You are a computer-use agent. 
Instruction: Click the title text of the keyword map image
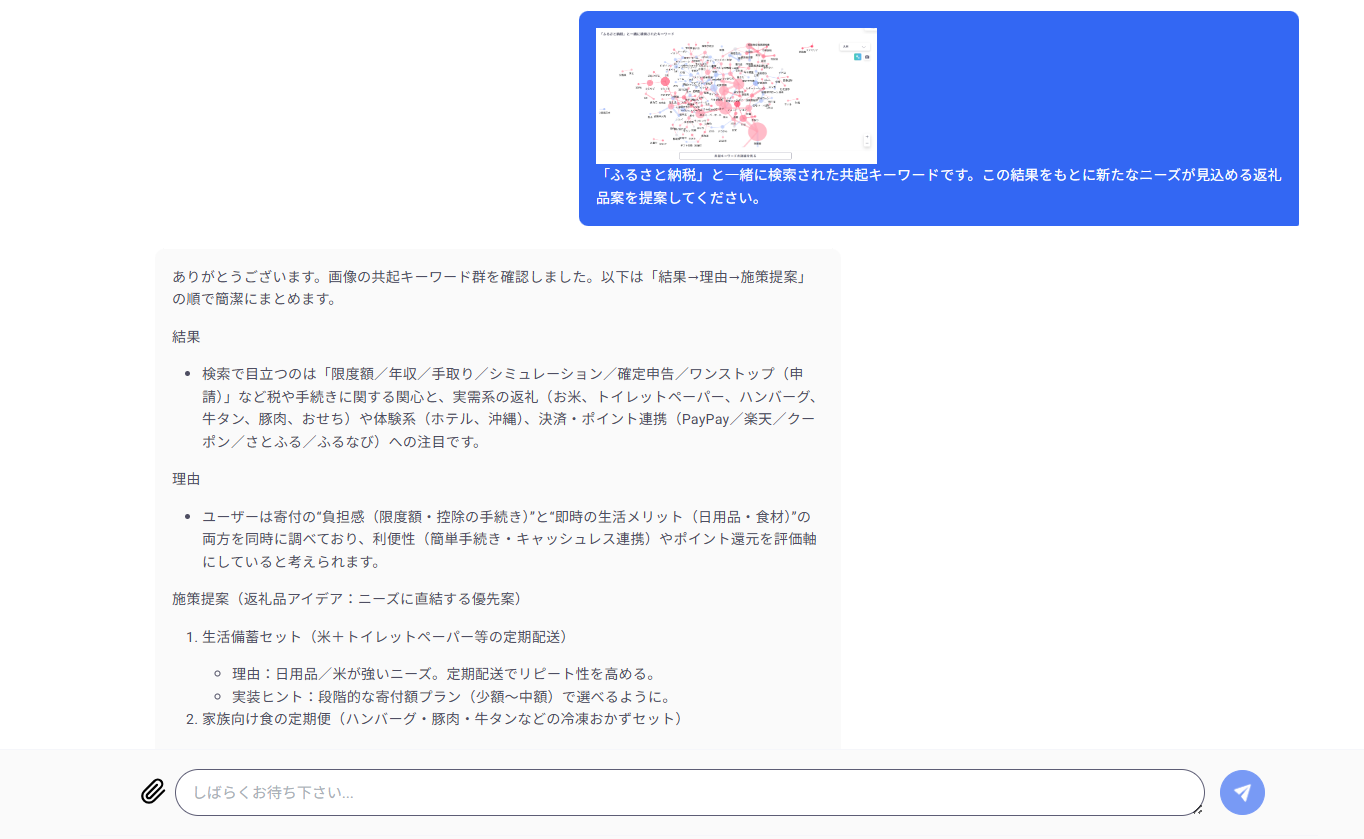tap(637, 34)
